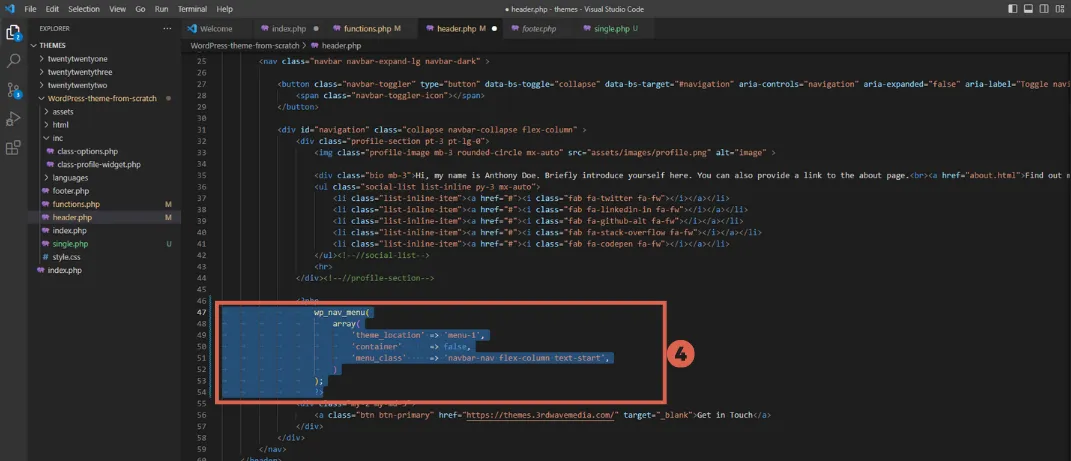1071x461 pixels.
Task: Switch to the footer.php editor tab
Action: tap(538, 29)
